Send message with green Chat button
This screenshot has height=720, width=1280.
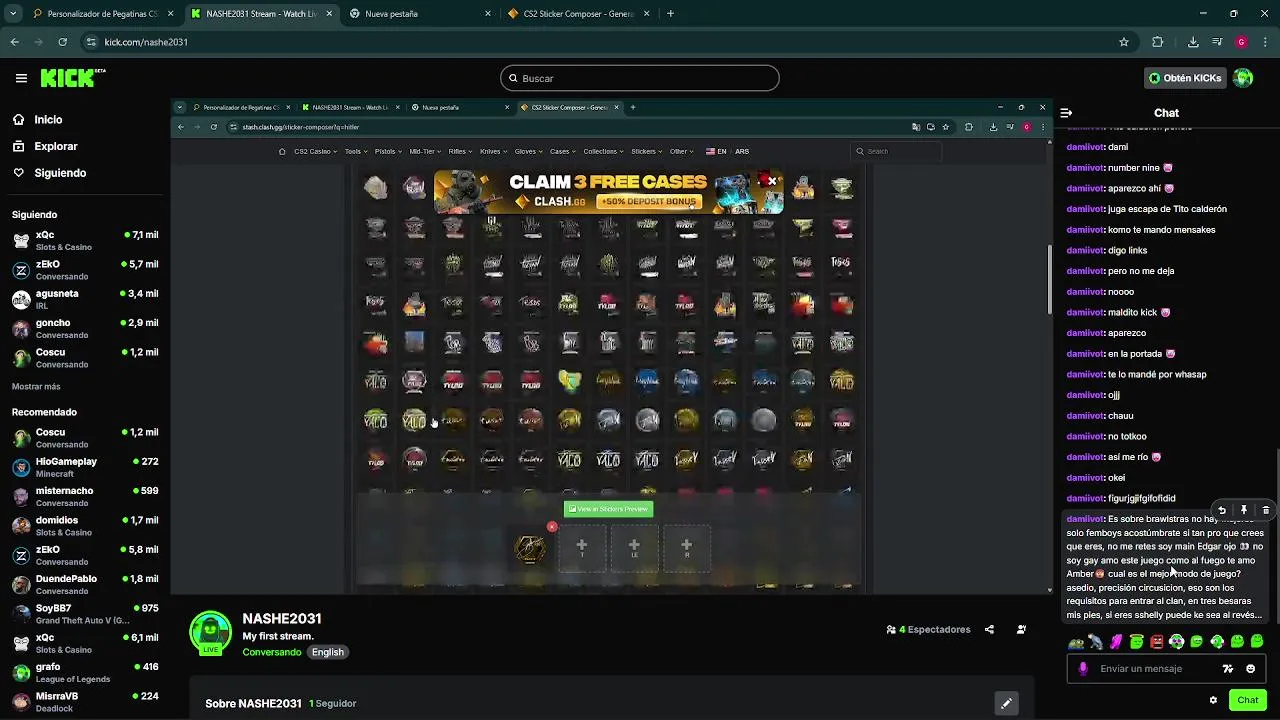[1247, 700]
